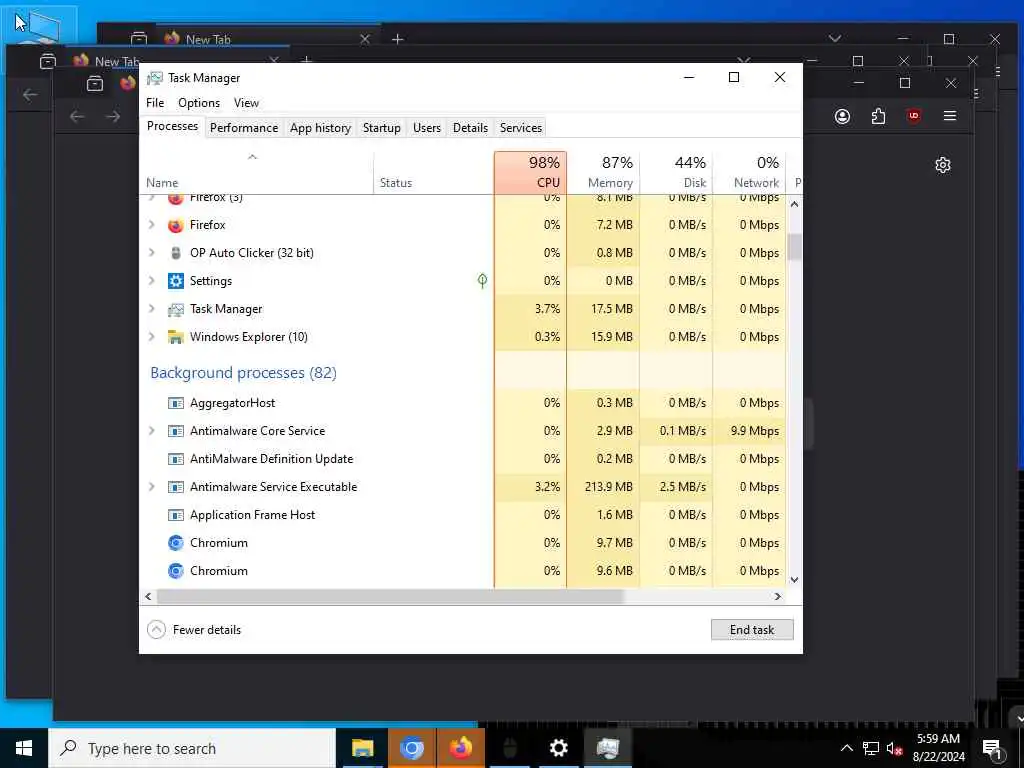The width and height of the screenshot is (1024, 768).
Task: Click the Task Manager taskbar icon
Action: [x=607, y=748]
